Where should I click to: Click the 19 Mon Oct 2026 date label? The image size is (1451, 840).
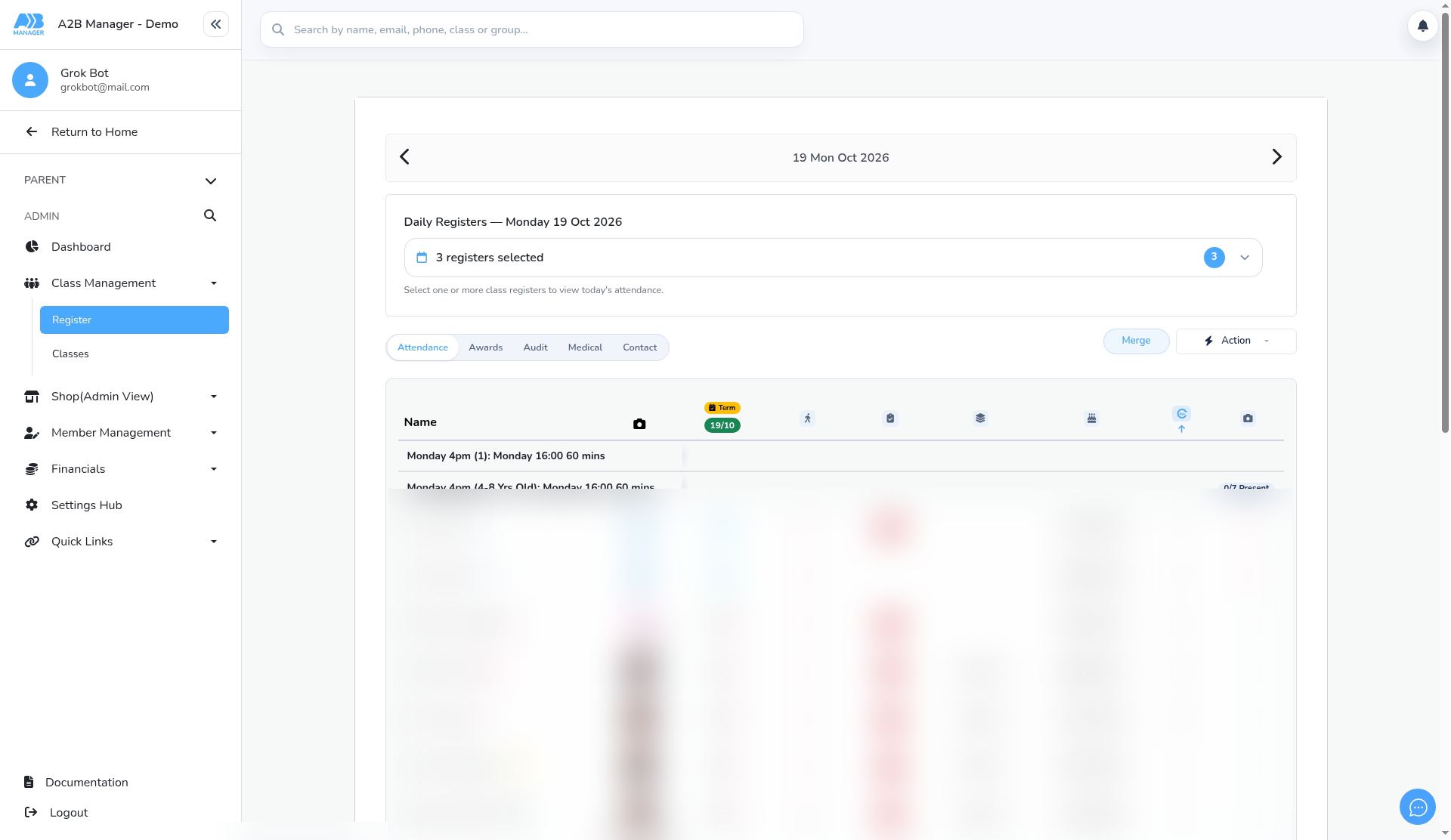840,158
